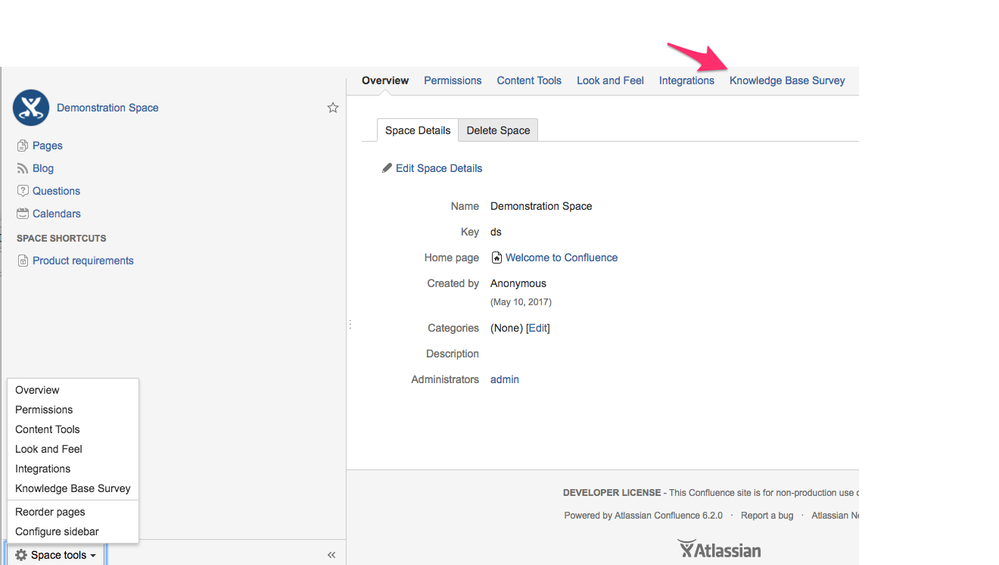Screen dimensions: 999x565
Task: Switch to the Look and Feel tab
Action: (x=610, y=80)
